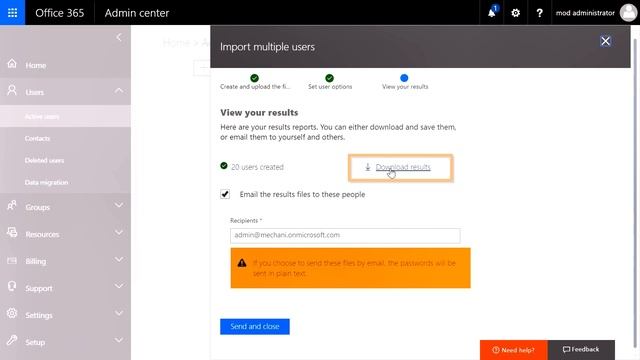Click the Users person icon in sidebar
640x360 pixels.
coord(12,91)
